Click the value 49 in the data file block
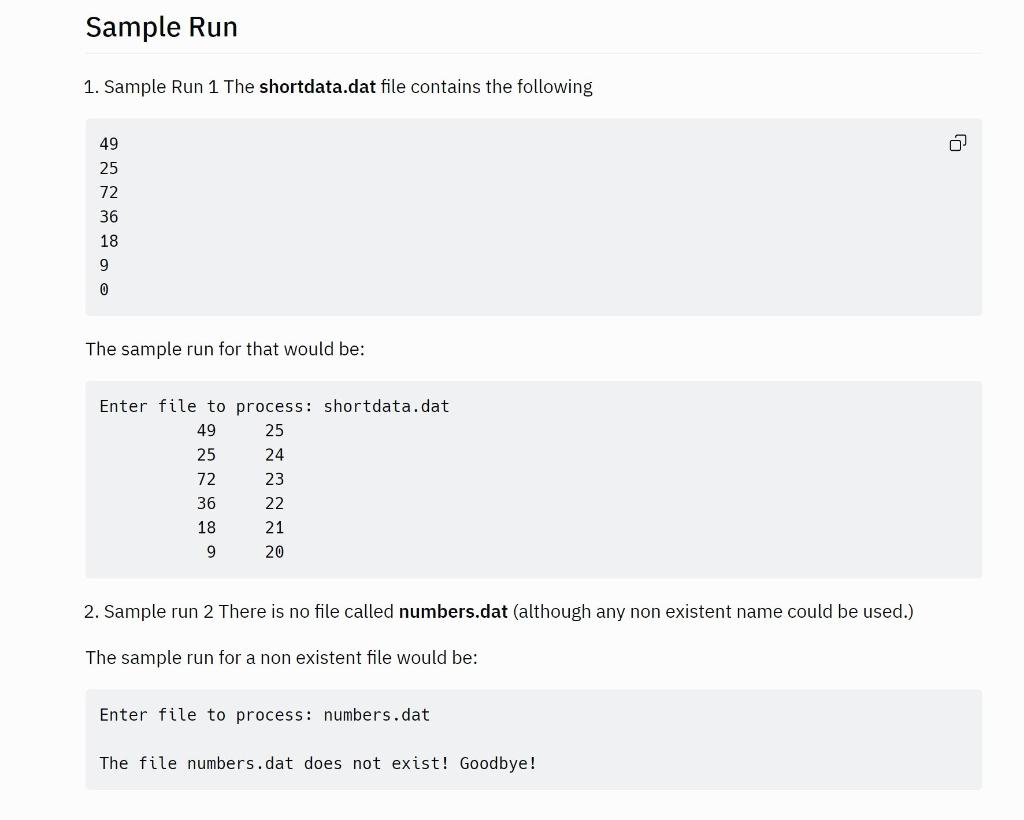Viewport: 1024px width, 820px height. click(109, 144)
